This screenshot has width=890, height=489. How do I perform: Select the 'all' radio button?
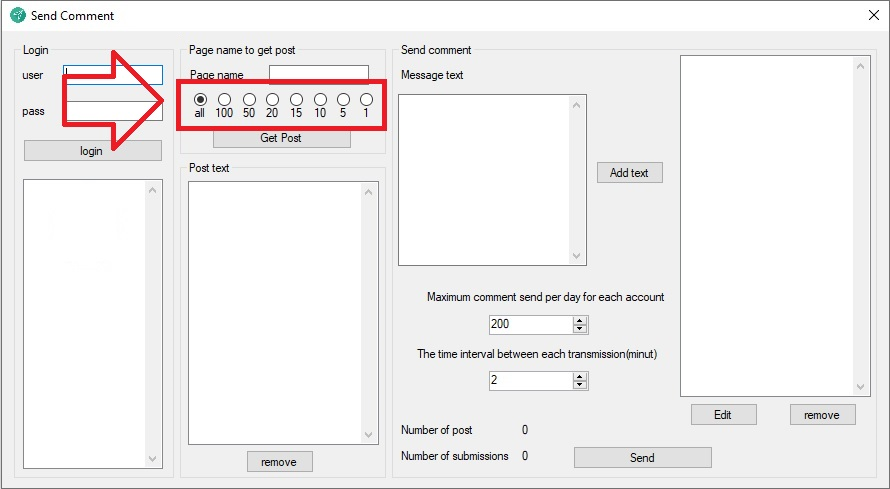200,99
